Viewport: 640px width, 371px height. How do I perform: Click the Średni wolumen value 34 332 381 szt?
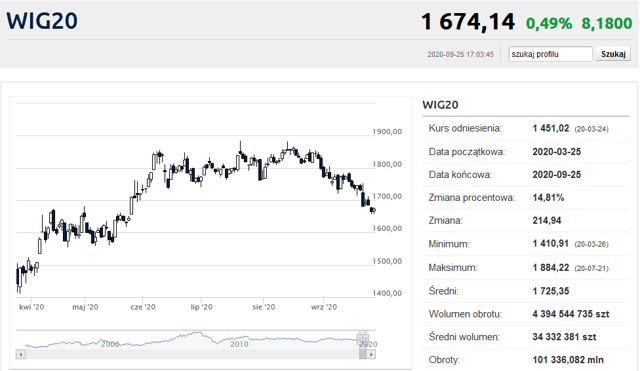point(564,337)
